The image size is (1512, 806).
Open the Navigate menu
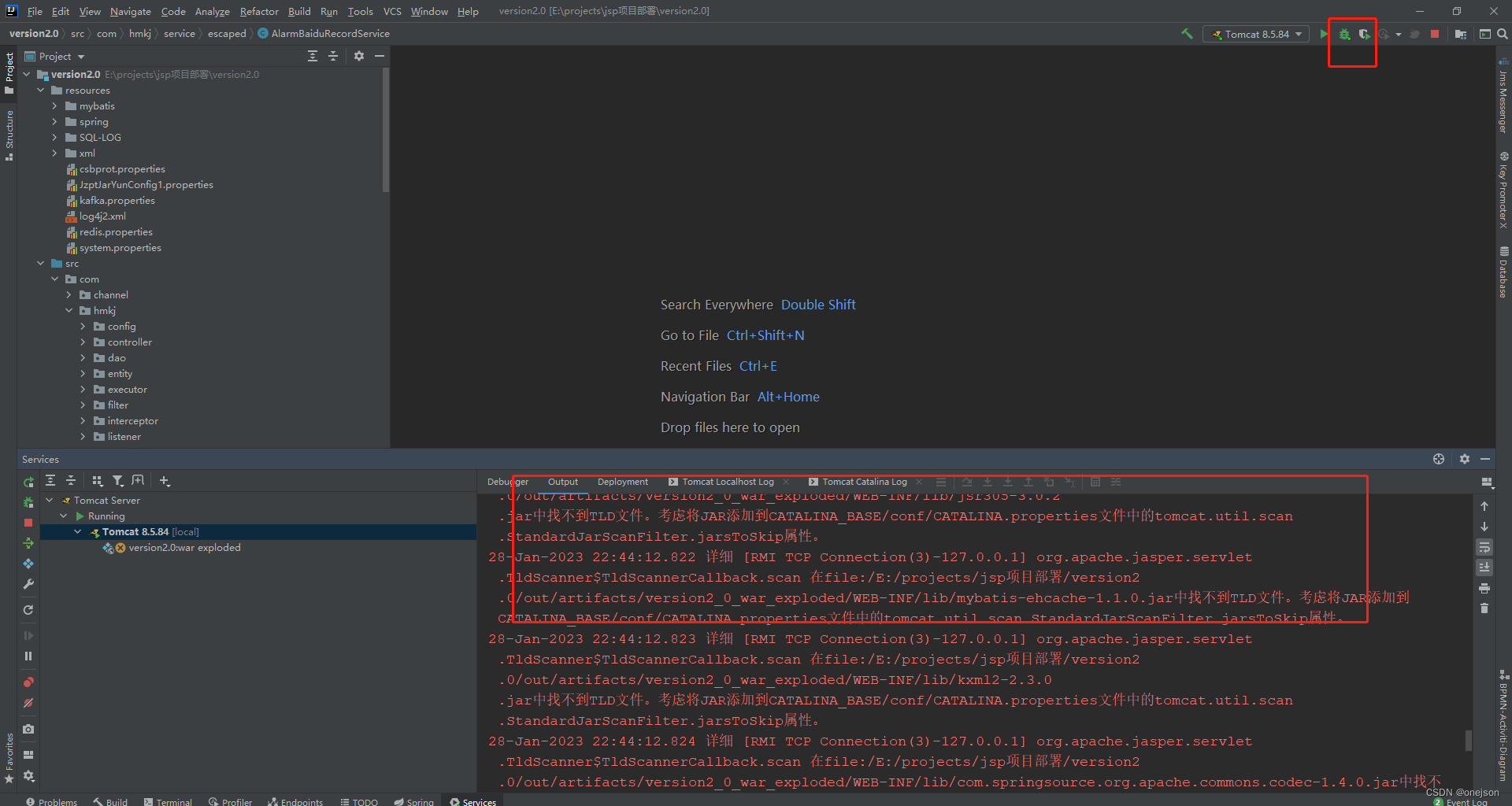click(x=131, y=11)
